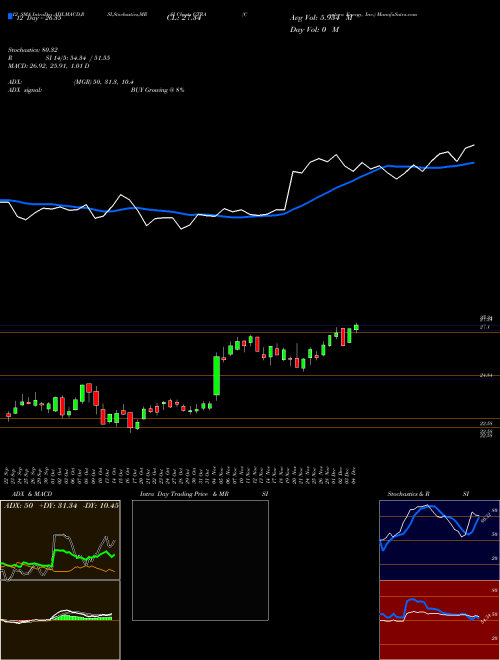Click the 27.1 price level label

485,327
